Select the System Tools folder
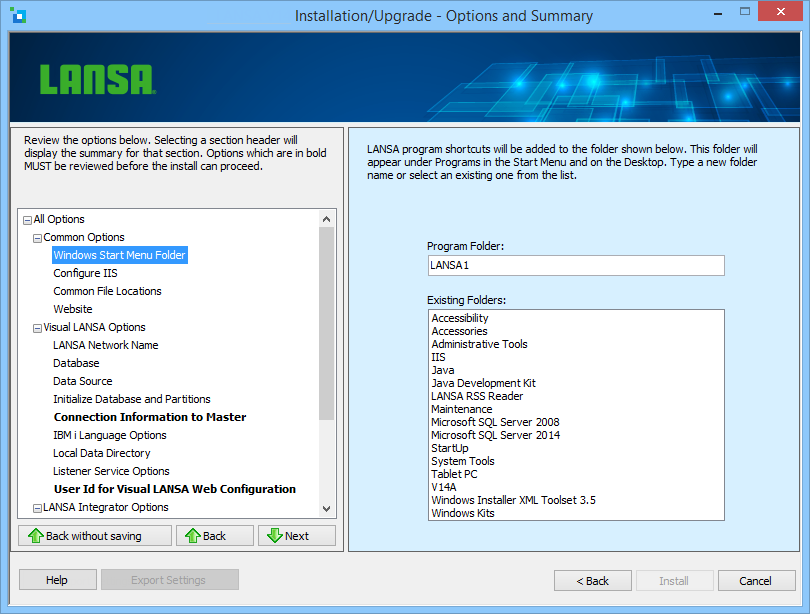 463,461
